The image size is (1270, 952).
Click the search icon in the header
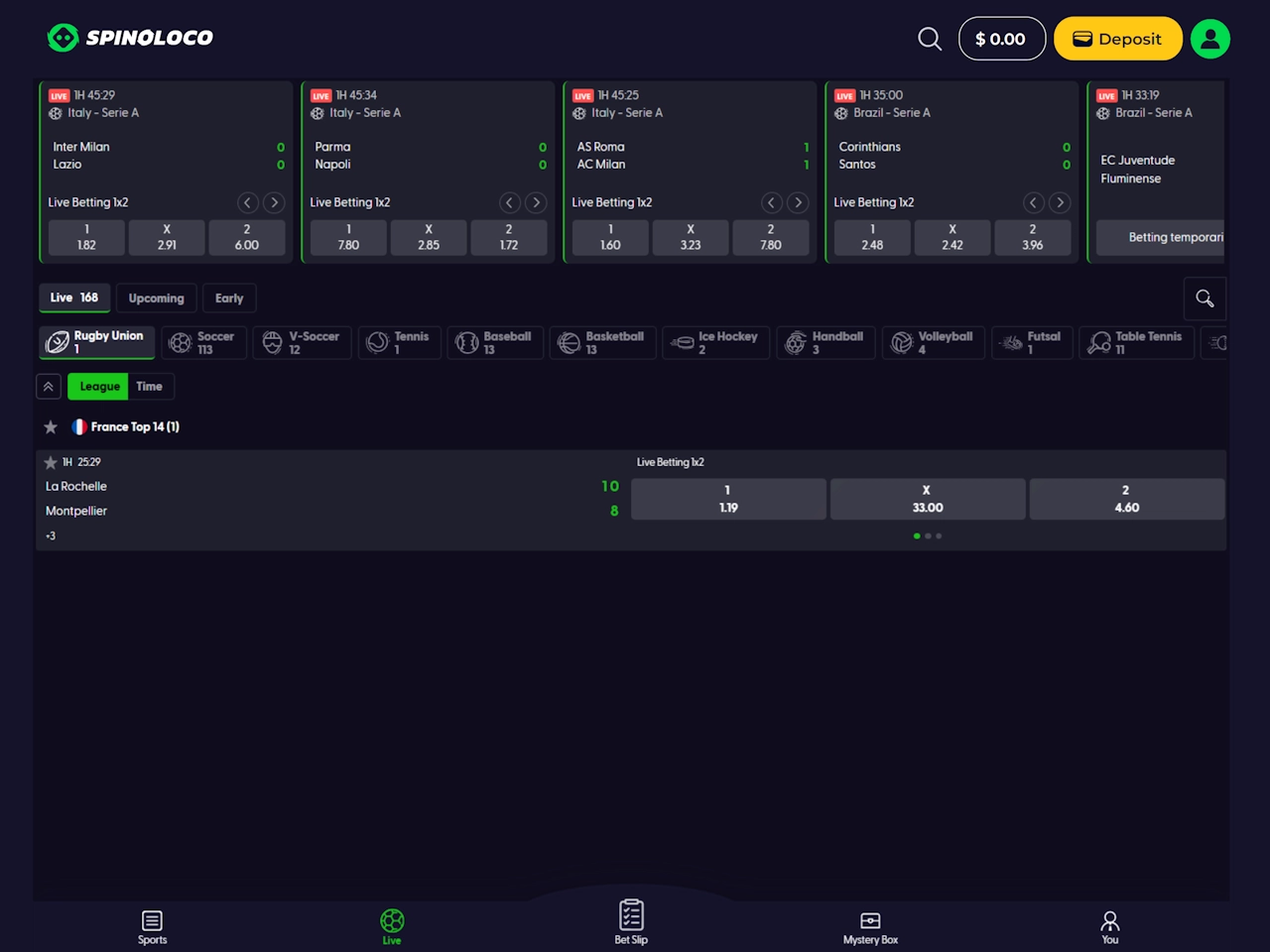coord(930,39)
